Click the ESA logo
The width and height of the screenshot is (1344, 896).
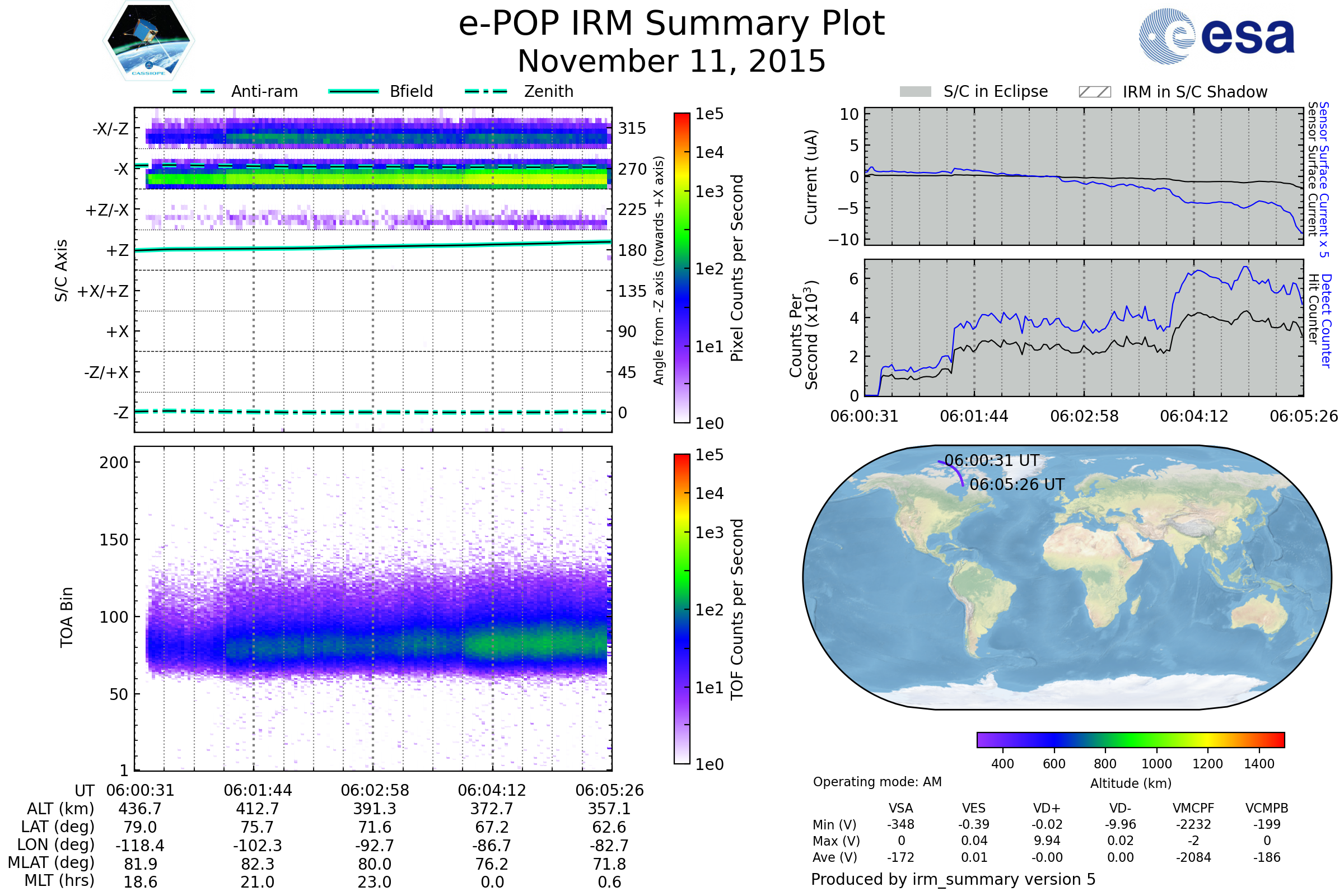(1216, 36)
